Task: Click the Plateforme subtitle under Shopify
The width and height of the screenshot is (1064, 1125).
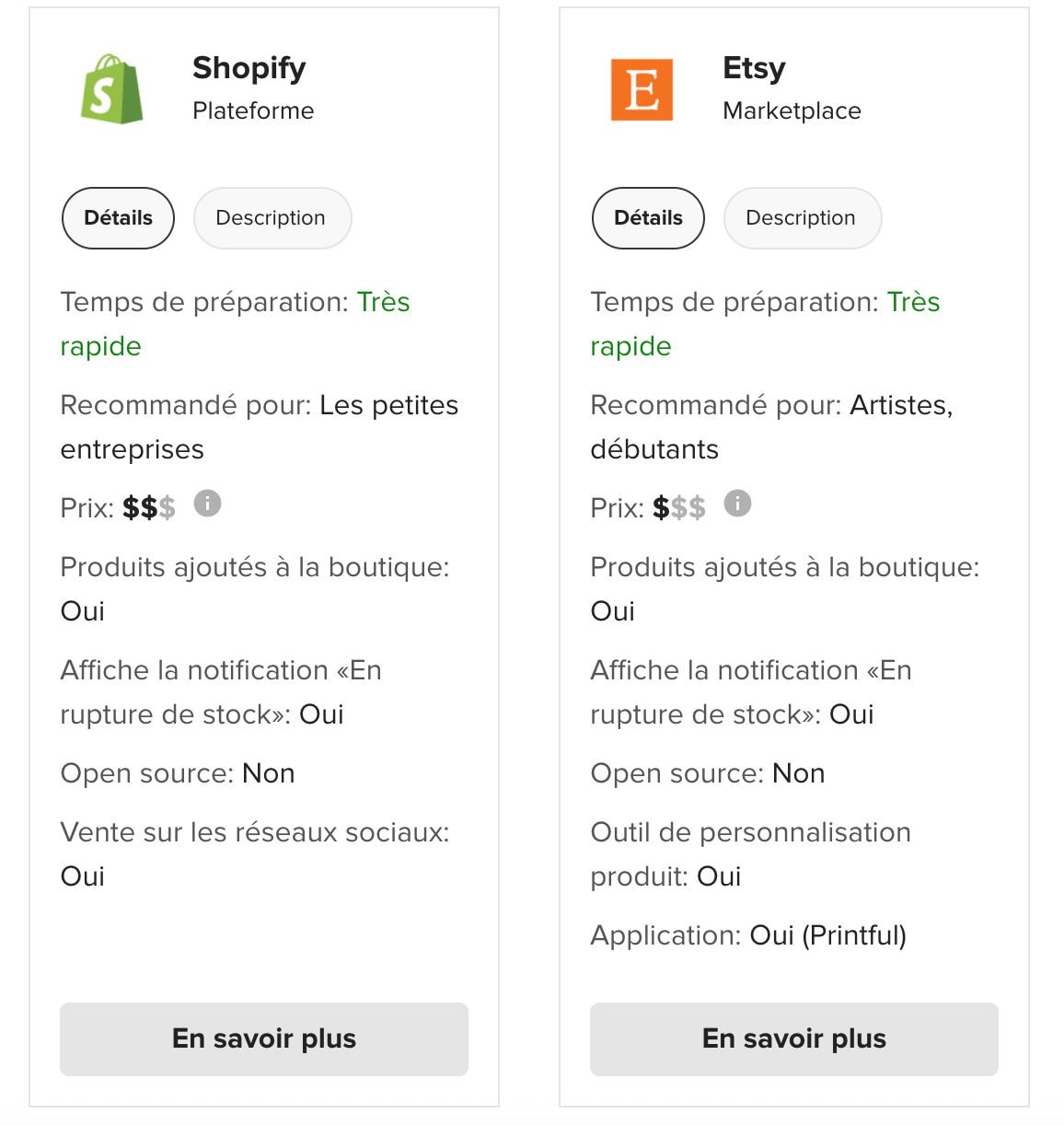Action: click(253, 111)
